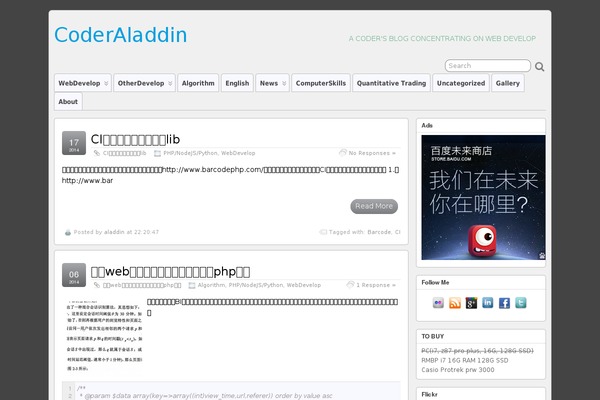
Task: Open the Flickr social icon
Action: [x=438, y=303]
